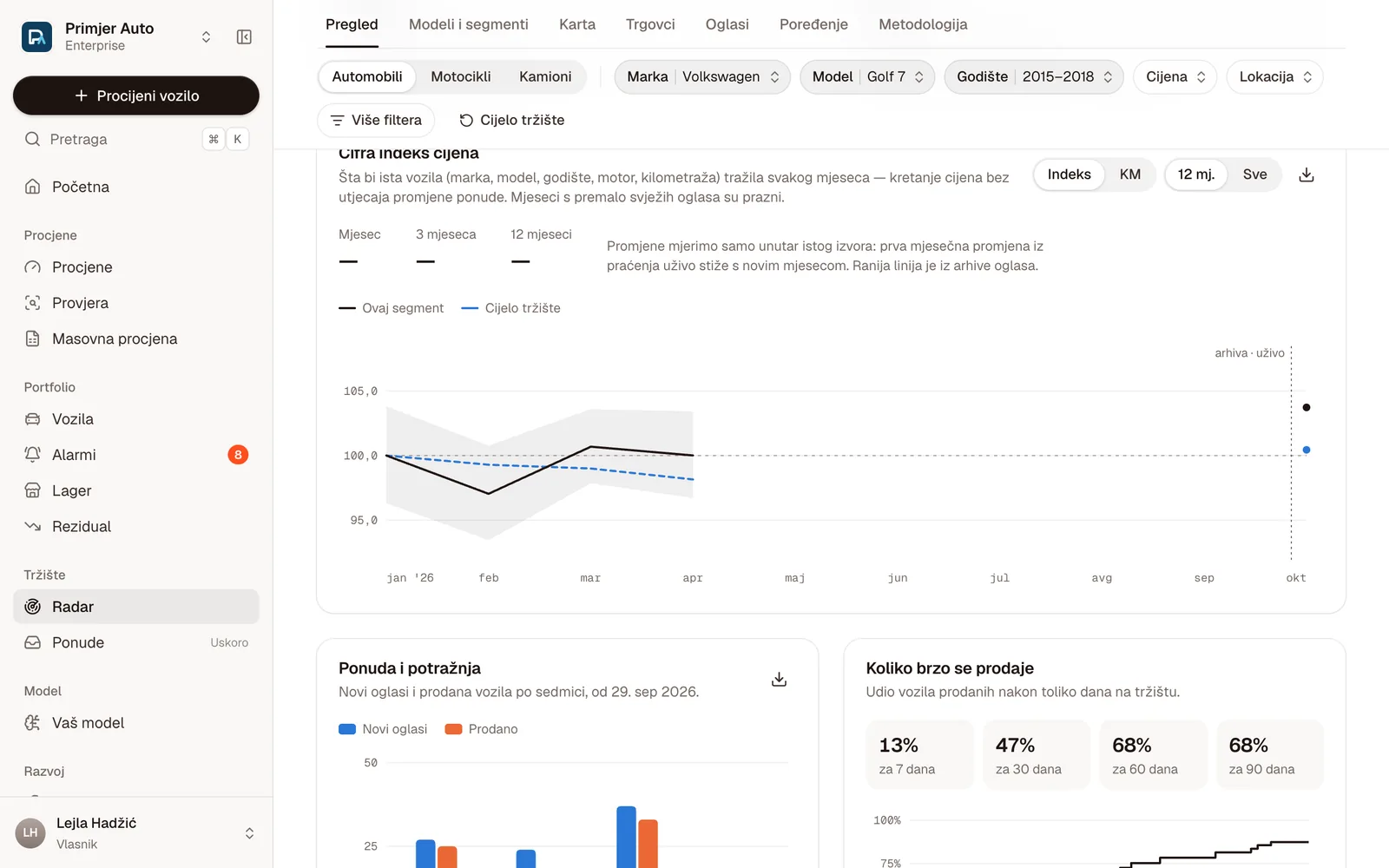Screen dimensions: 1389x868
Task: Open Masovna procjena page
Action: tap(136, 339)
